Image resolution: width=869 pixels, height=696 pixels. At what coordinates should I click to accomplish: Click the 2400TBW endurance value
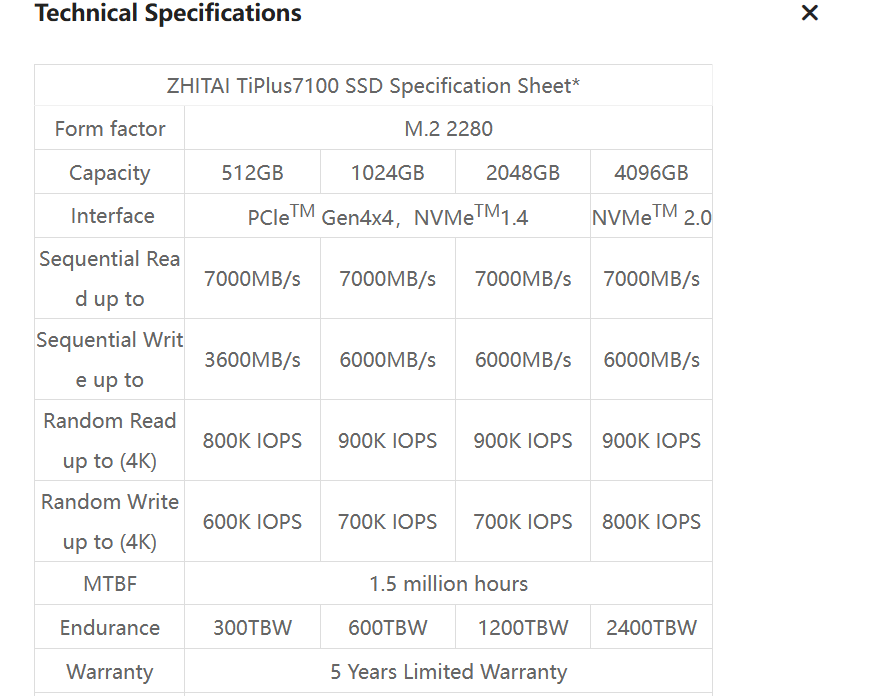click(651, 628)
